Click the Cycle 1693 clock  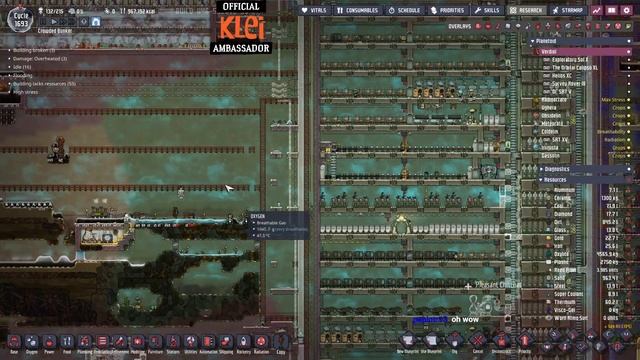[x=20, y=20]
